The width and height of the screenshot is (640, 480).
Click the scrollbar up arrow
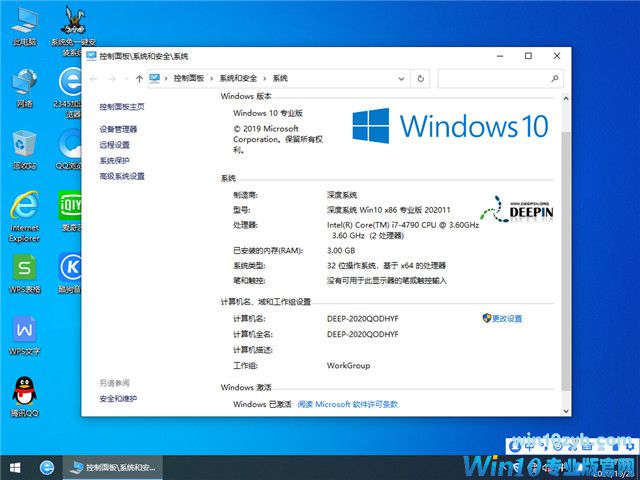click(x=566, y=98)
